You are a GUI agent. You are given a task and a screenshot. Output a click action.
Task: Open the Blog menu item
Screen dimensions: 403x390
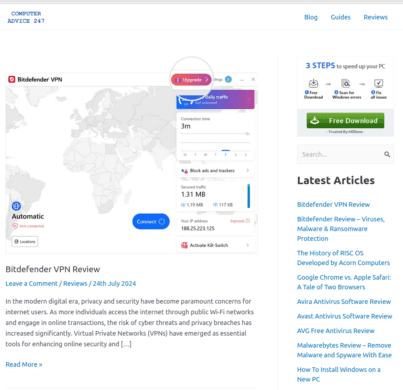311,17
